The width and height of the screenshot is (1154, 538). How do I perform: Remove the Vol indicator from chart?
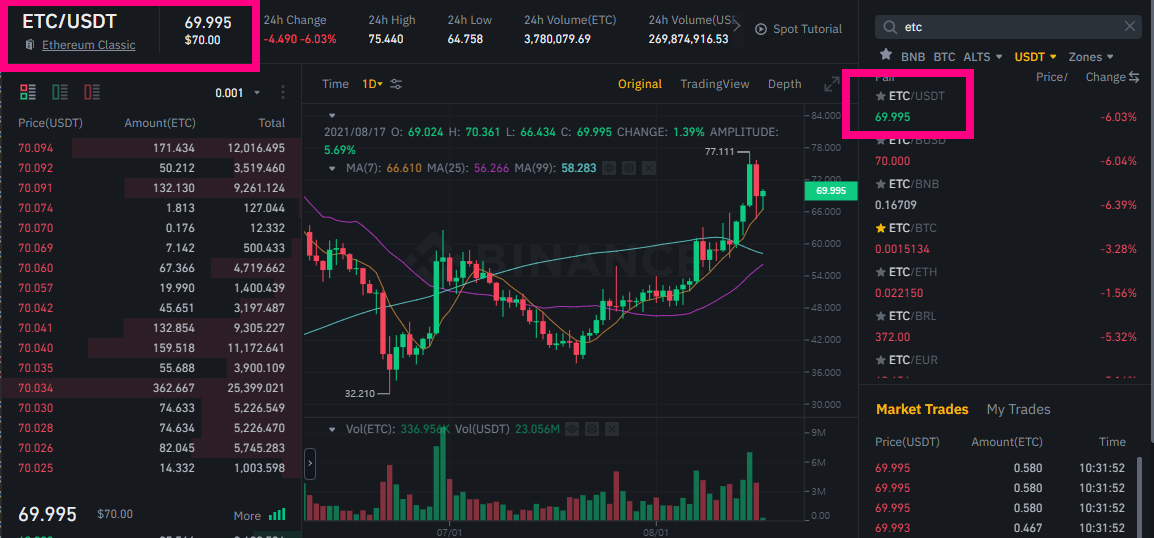click(x=612, y=428)
